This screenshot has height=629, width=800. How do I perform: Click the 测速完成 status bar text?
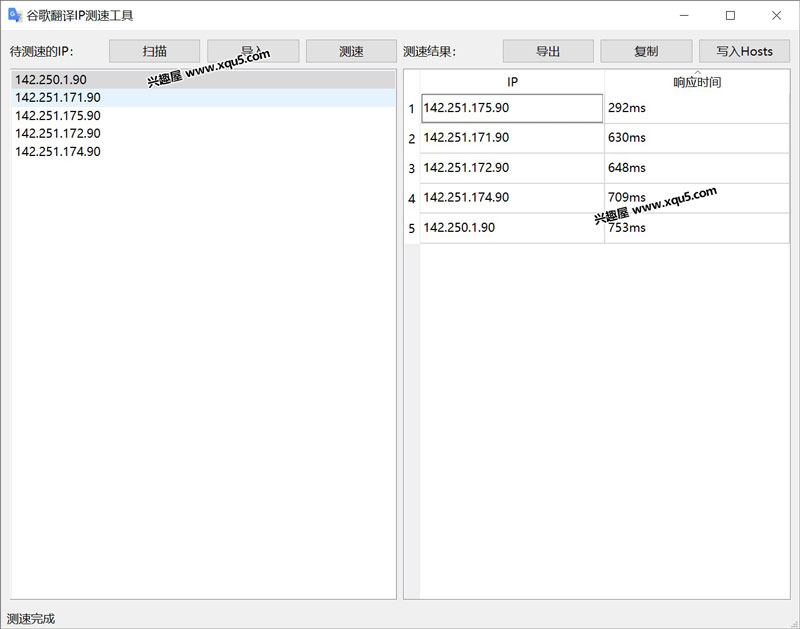pyautogui.click(x=31, y=619)
